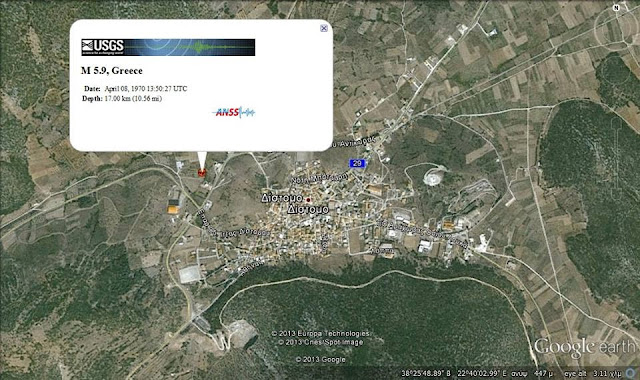Screen dimensions: 640x380
Task: Click the compass north indicator
Action: (x=616, y=7)
